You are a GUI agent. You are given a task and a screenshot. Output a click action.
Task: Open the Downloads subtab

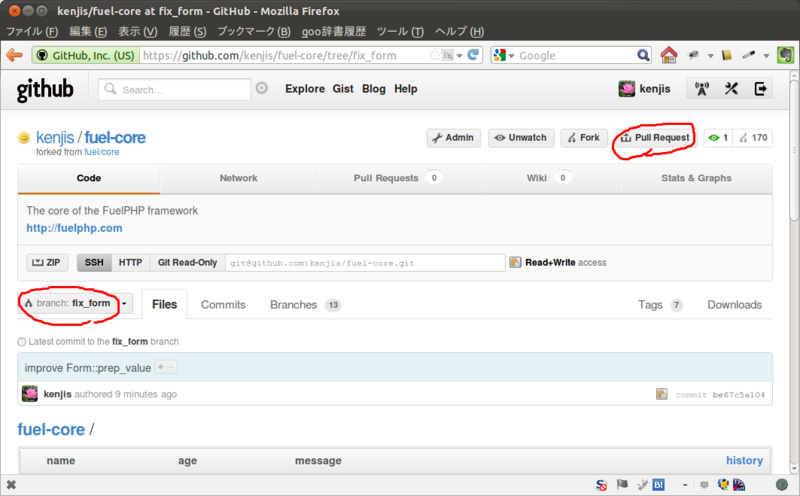pyautogui.click(x=734, y=305)
